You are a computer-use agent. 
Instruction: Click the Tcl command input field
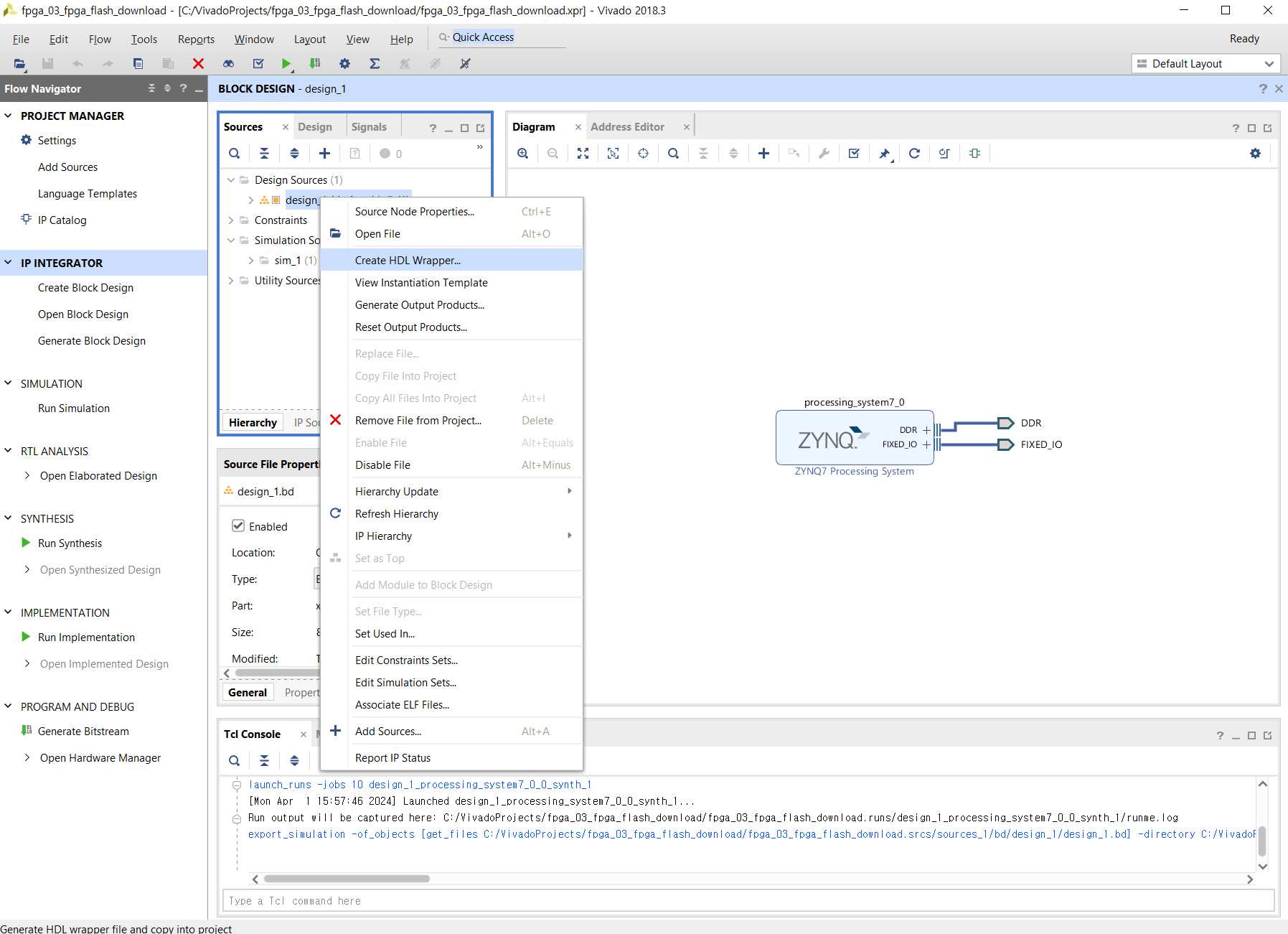748,901
